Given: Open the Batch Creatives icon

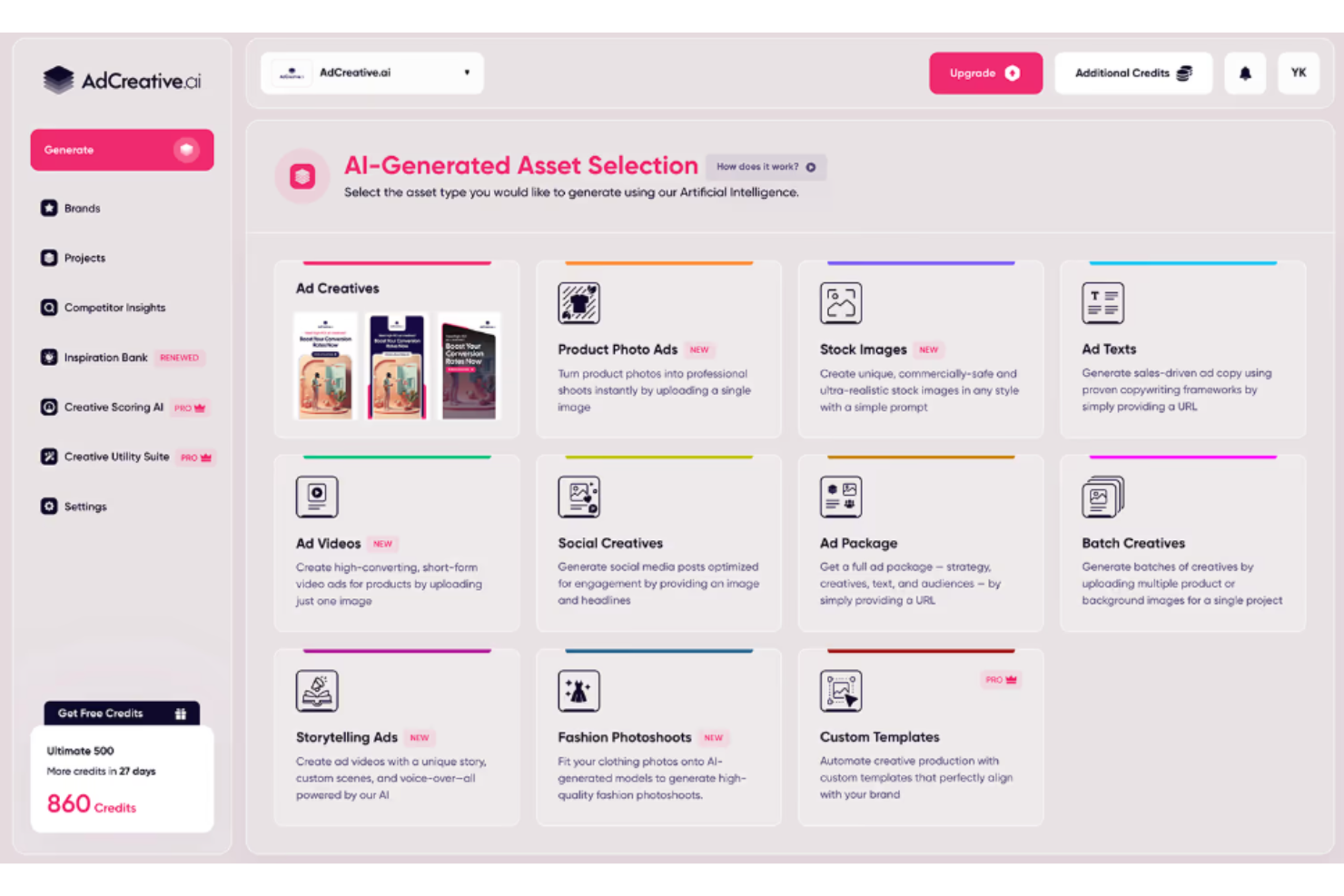Looking at the screenshot, I should click(1102, 497).
